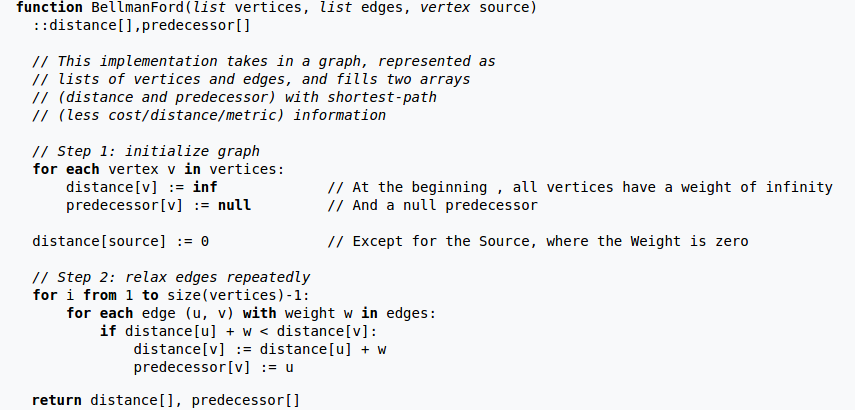This screenshot has height=410, width=855.
Task: Click the '::distance[],predecessor[]' declaration line
Action: click(x=141, y=26)
